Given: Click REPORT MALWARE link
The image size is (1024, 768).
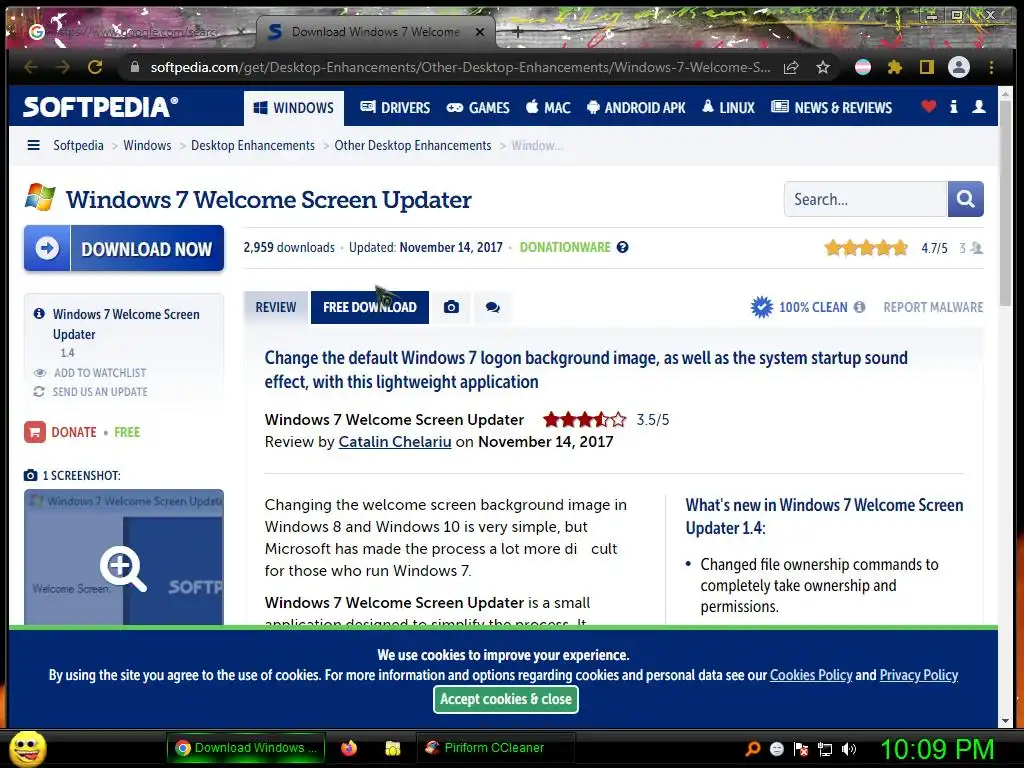Looking at the screenshot, I should tap(933, 307).
